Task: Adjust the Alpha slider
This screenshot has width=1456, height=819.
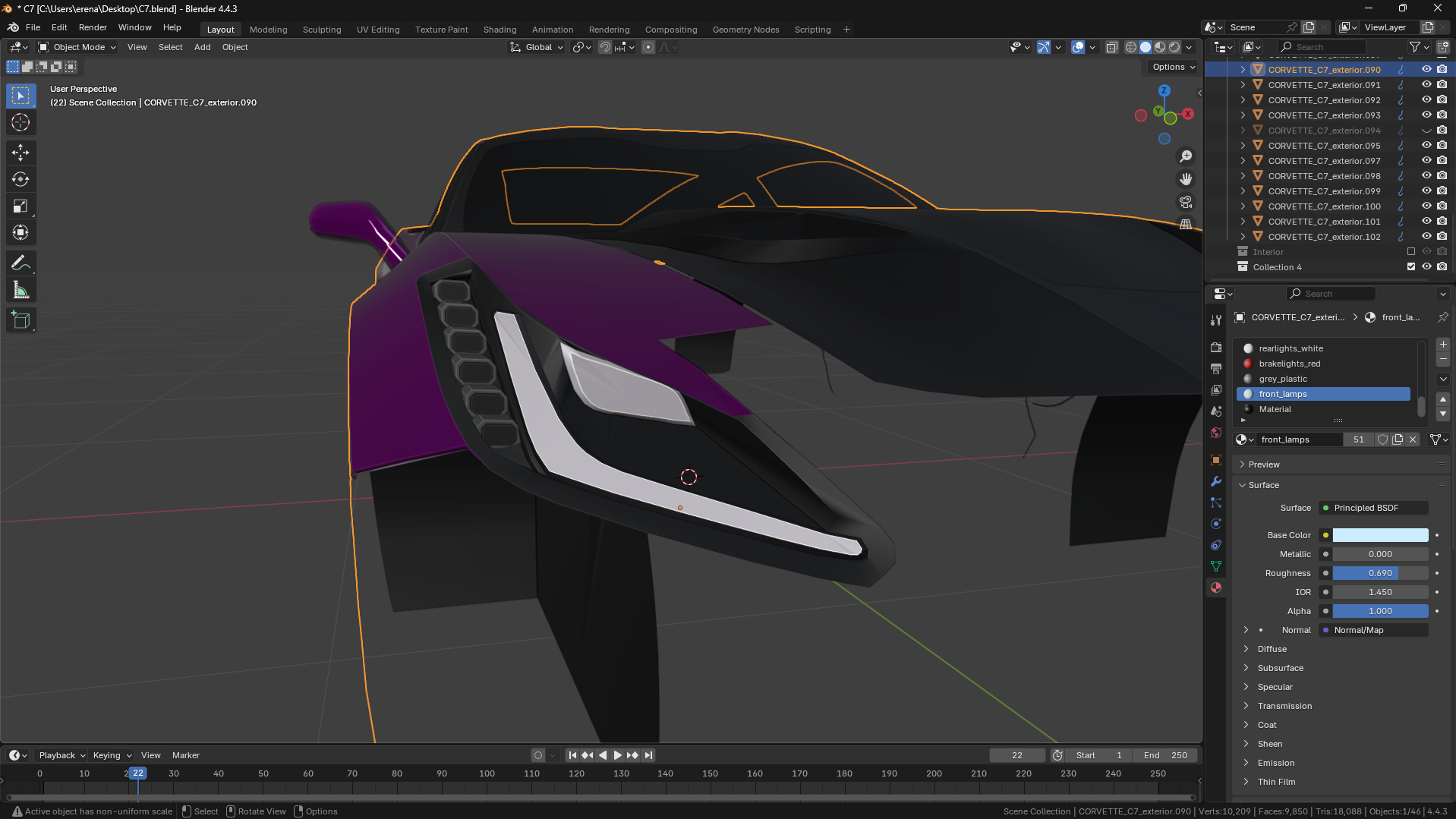Action: (1380, 611)
